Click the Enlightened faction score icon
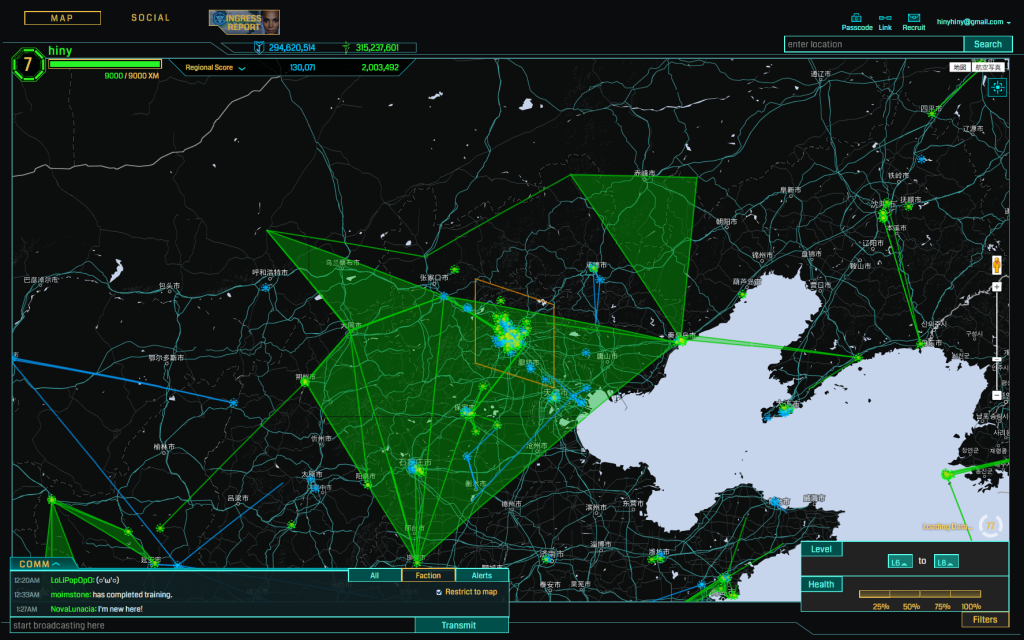The image size is (1024, 640). (x=345, y=47)
